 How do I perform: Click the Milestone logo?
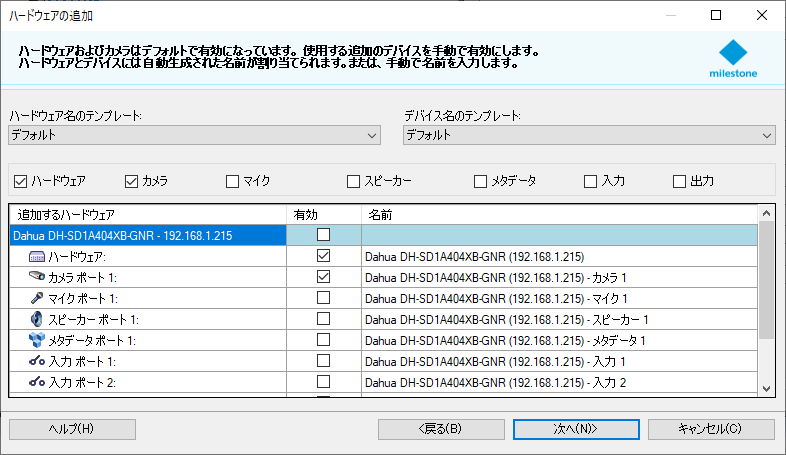733,59
